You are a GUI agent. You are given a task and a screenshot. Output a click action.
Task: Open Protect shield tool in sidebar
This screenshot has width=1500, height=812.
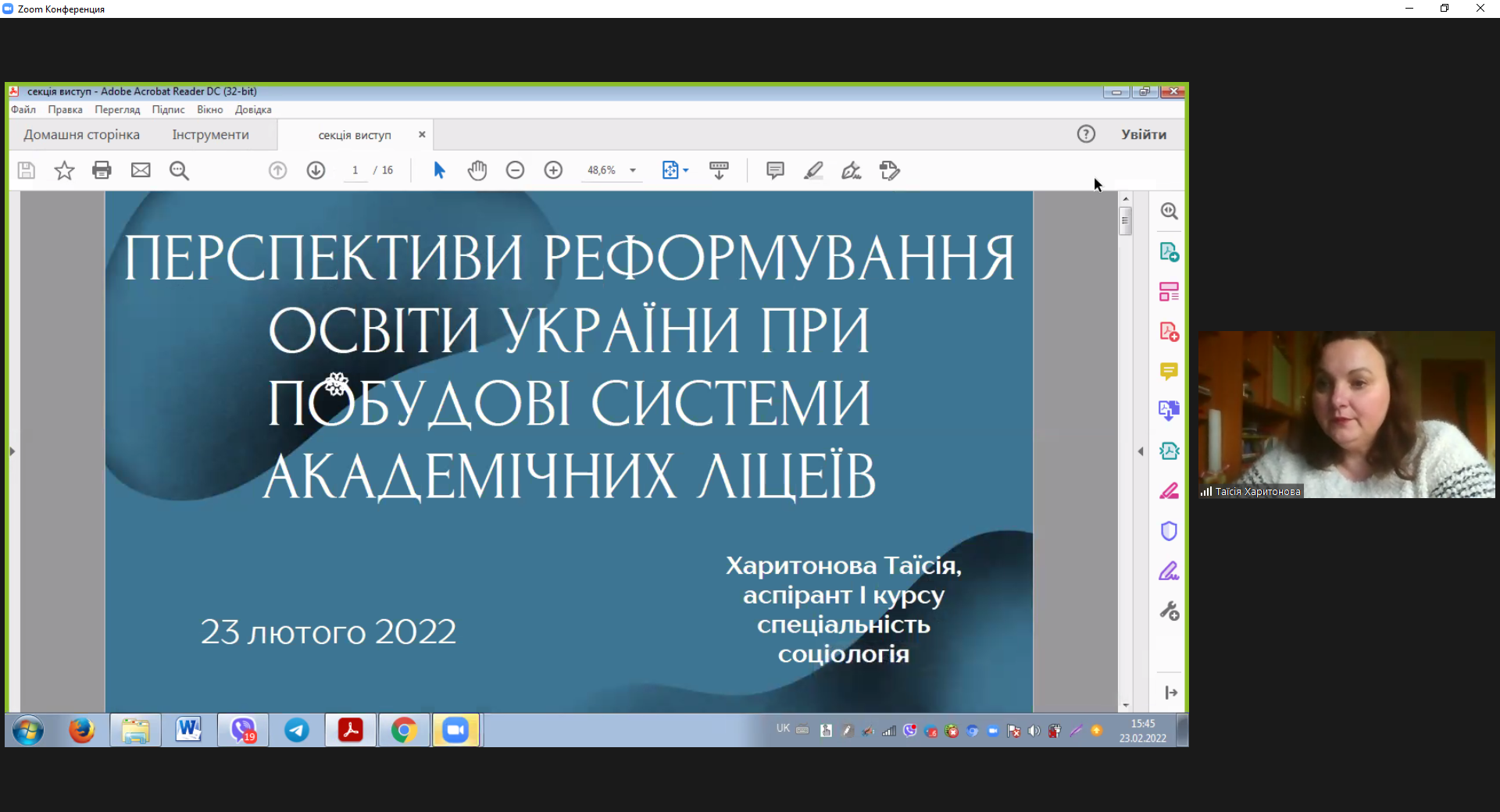[x=1169, y=531]
